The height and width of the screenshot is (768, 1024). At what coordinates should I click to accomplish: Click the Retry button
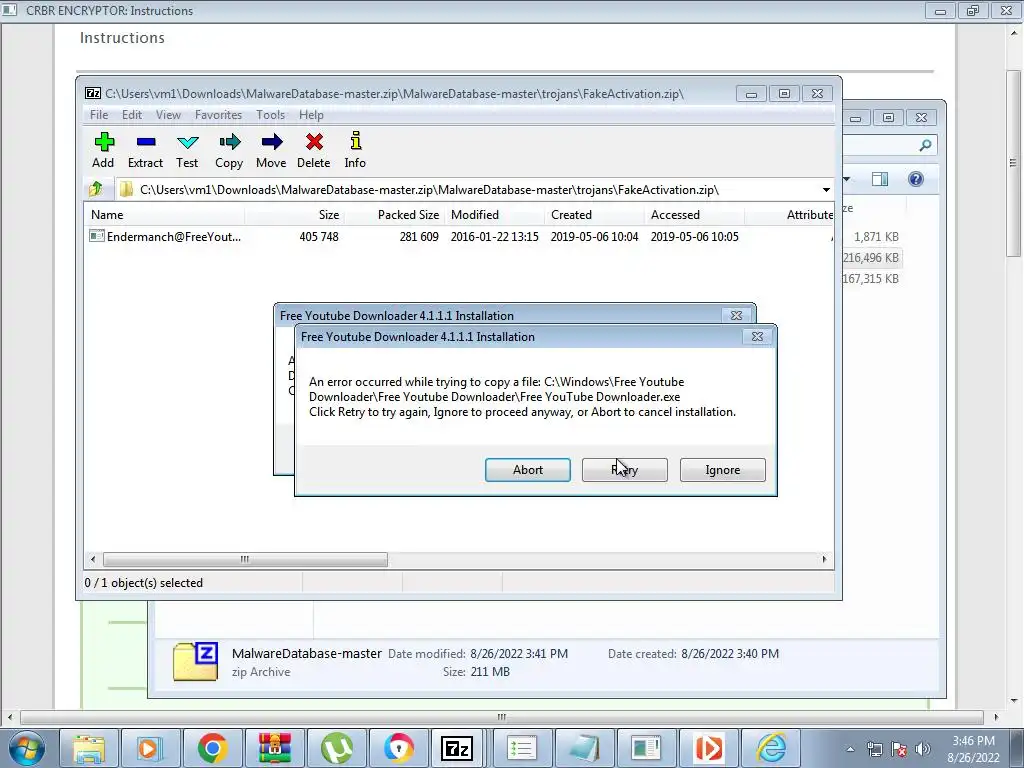[x=624, y=470]
